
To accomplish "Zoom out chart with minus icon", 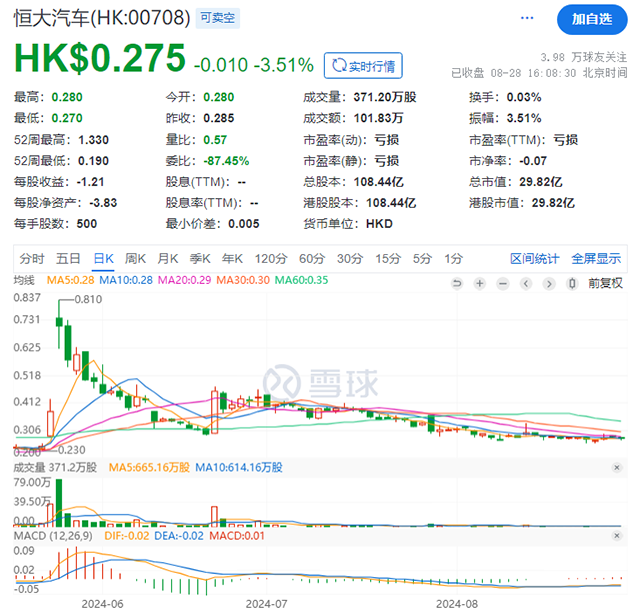I will [x=503, y=283].
